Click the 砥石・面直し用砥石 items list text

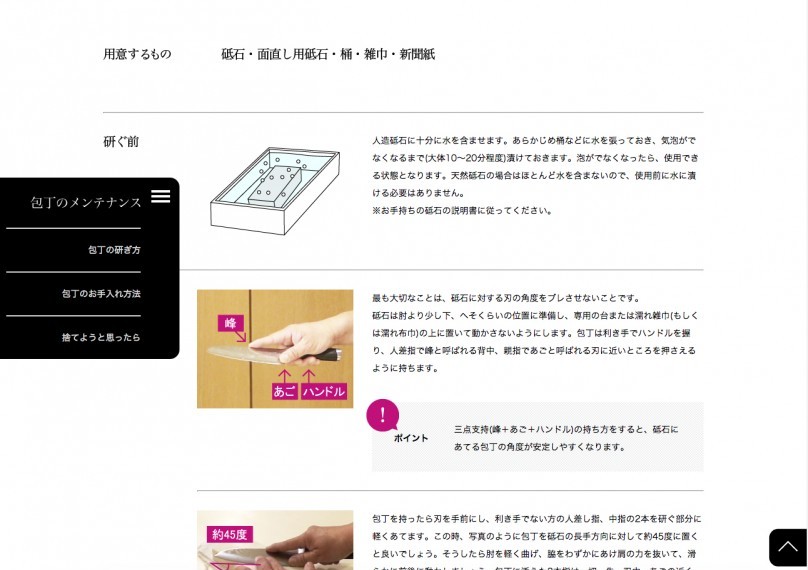coord(328,54)
